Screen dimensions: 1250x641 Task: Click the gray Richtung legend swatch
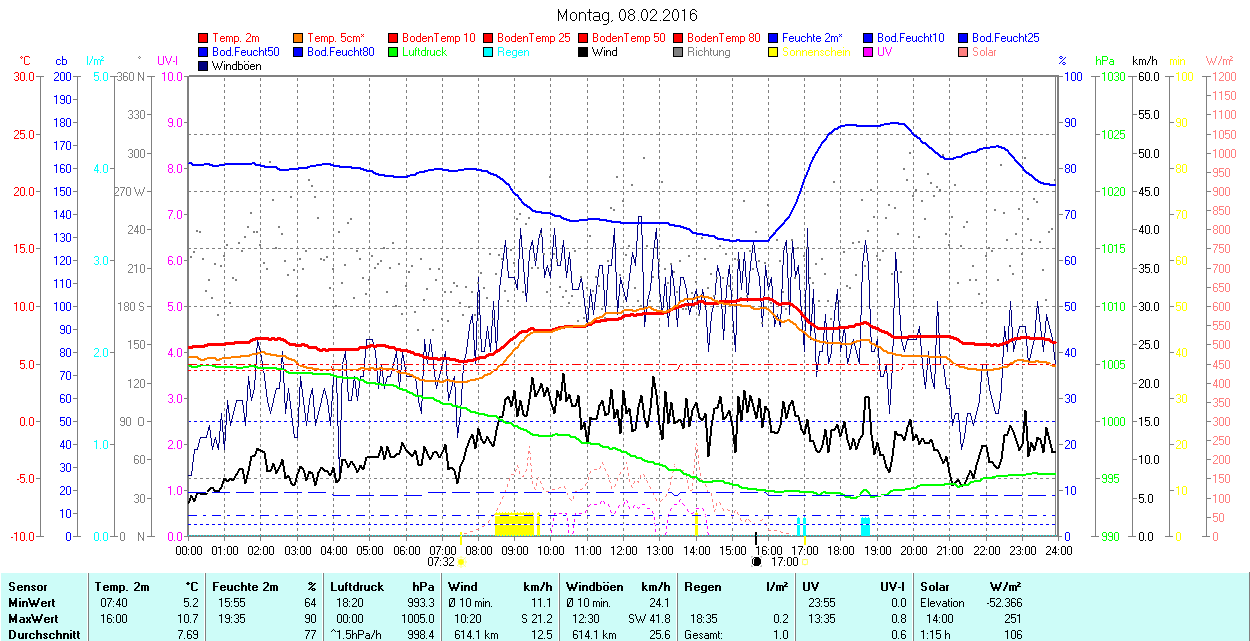[679, 52]
